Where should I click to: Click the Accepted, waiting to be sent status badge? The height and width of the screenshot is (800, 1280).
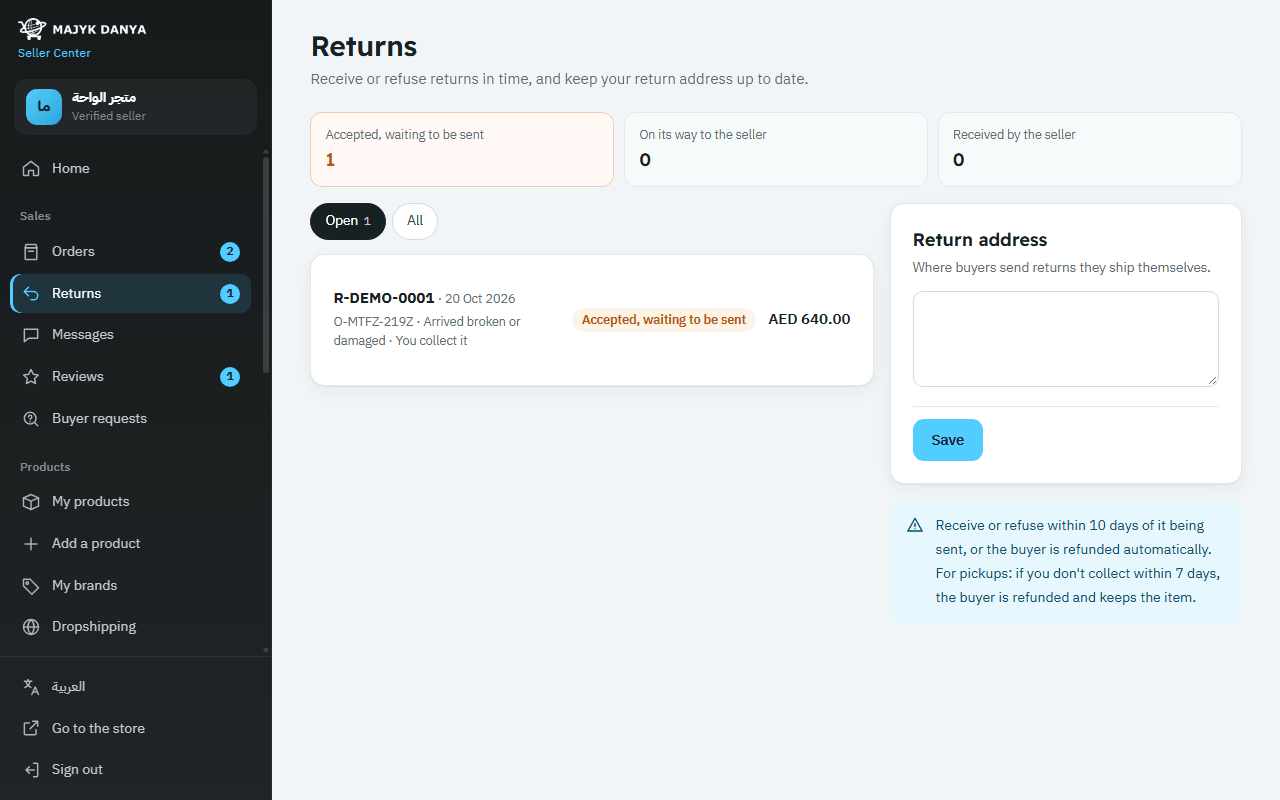(664, 320)
